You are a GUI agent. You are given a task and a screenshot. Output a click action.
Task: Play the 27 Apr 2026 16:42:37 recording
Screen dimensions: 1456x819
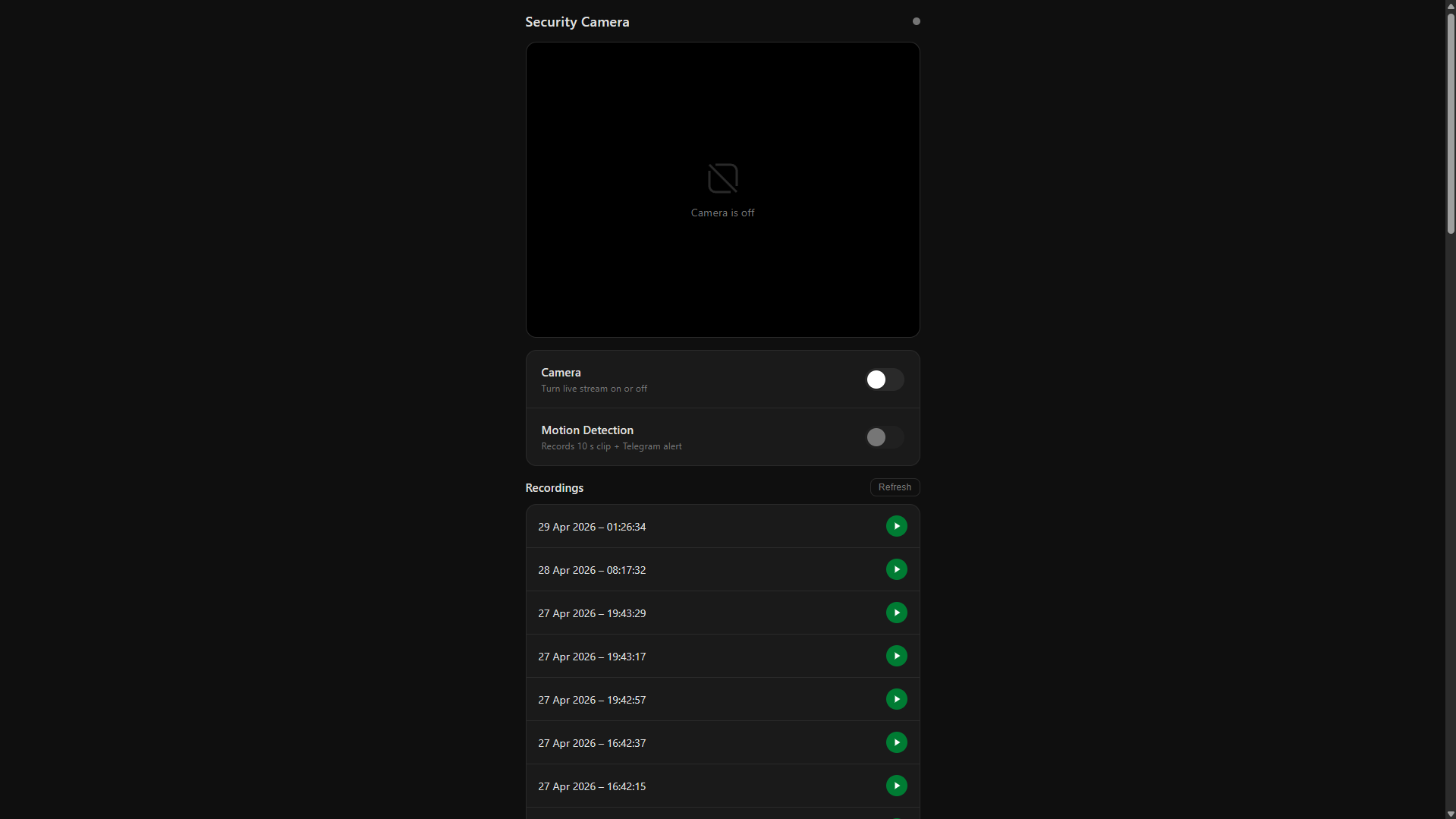[896, 742]
